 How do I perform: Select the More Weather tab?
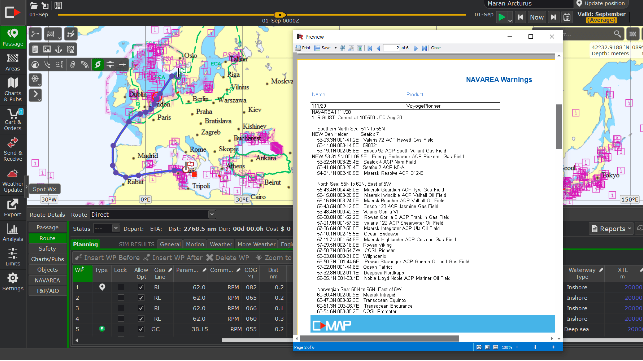[x=256, y=244]
